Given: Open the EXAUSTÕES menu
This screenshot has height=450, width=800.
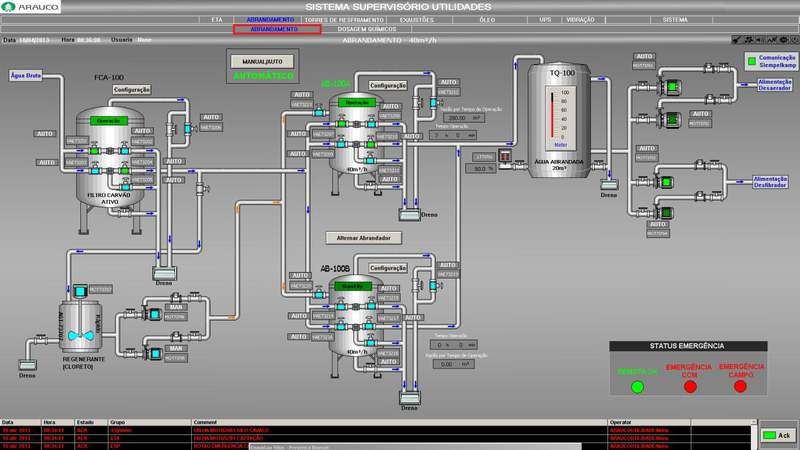Looking at the screenshot, I should [416, 20].
